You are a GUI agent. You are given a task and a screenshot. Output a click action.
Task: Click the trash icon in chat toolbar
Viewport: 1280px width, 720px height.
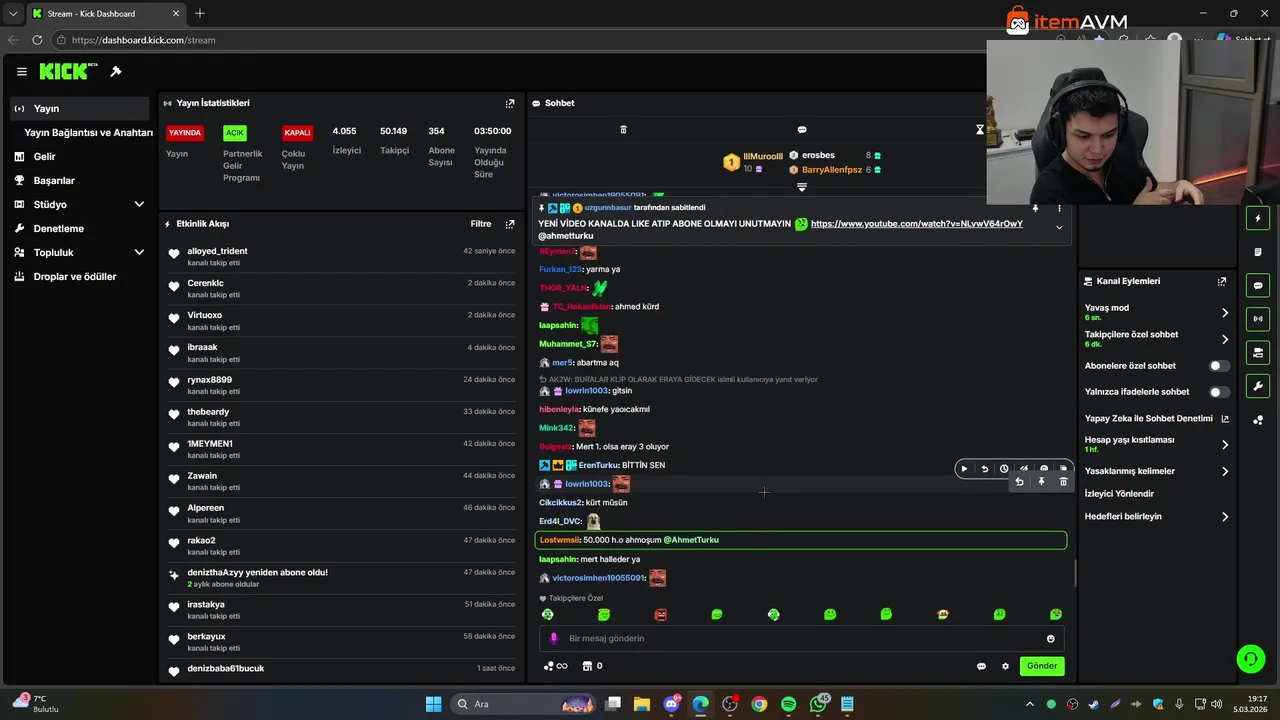pos(623,130)
